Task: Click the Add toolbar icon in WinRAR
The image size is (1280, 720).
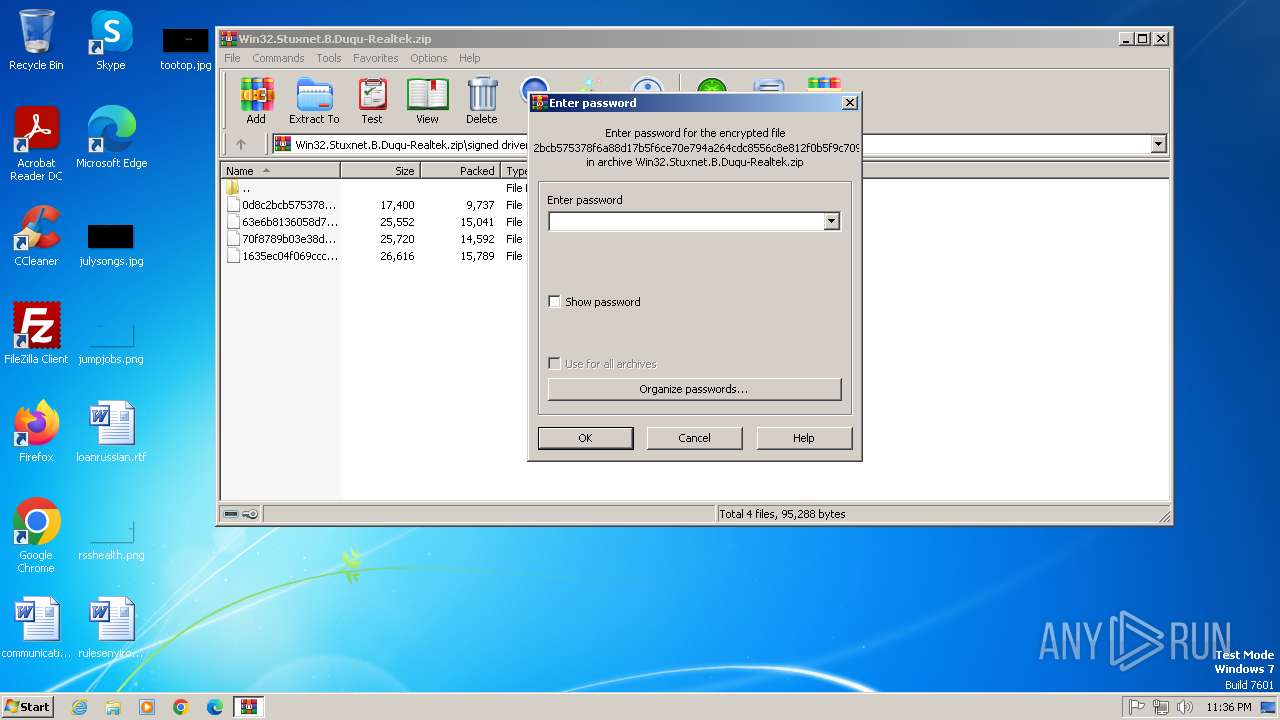Action: 256,101
